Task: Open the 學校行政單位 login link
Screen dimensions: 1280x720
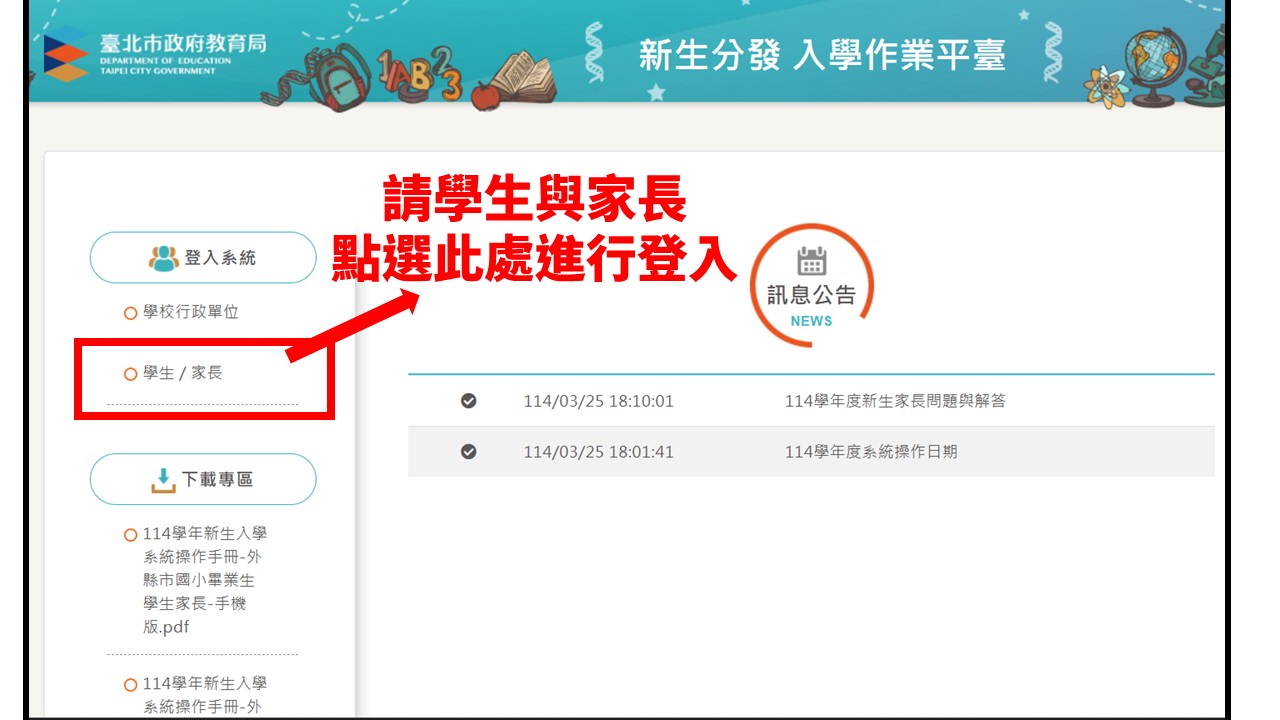Action: pos(190,312)
